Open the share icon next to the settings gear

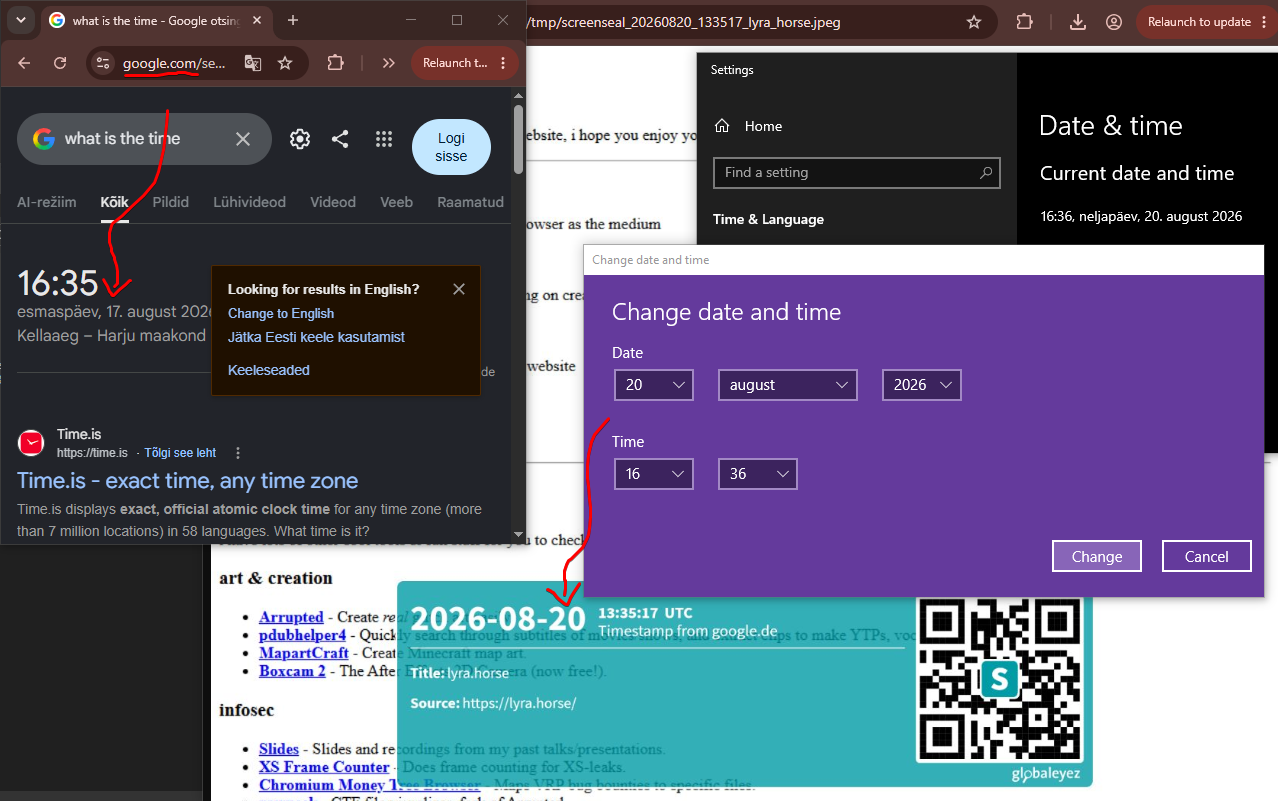click(x=340, y=139)
